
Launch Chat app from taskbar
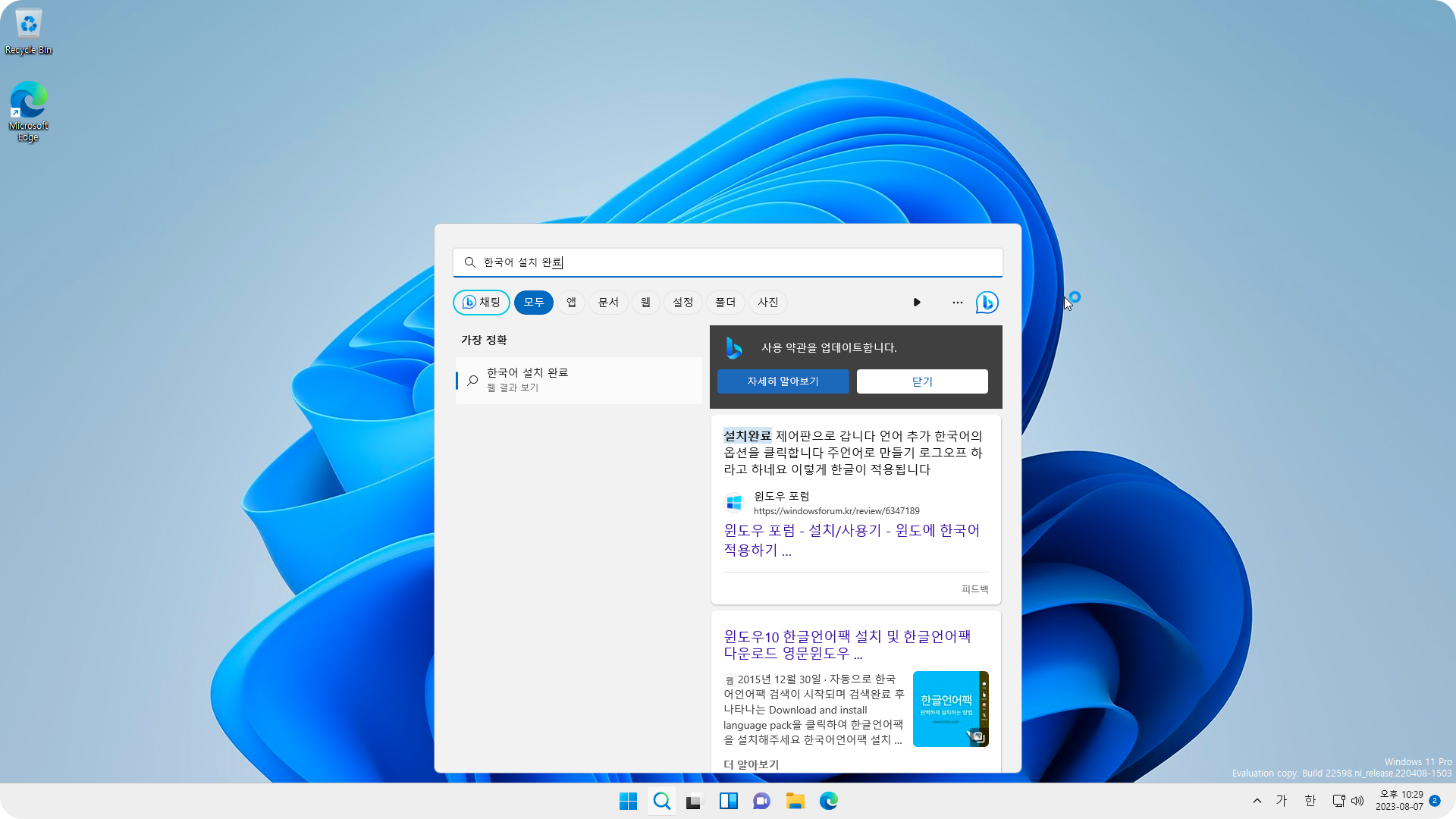coord(761,801)
